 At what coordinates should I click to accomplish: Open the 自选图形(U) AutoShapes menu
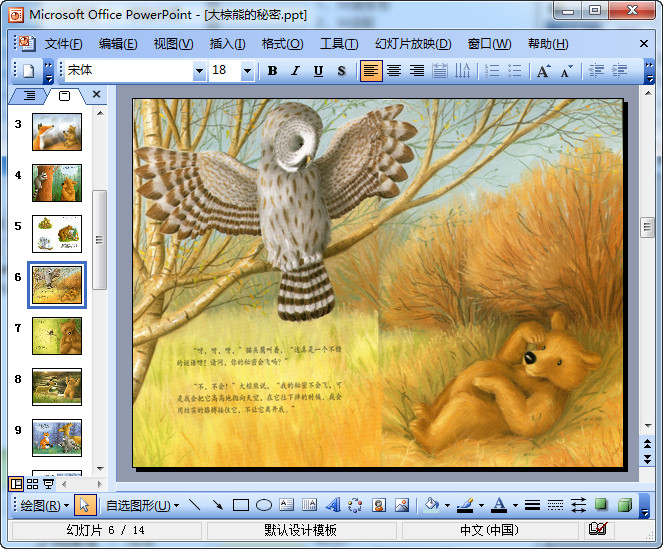click(142, 505)
